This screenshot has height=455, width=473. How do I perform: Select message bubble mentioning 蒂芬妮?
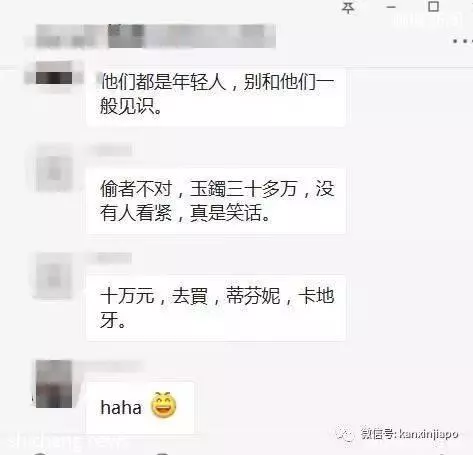point(216,308)
